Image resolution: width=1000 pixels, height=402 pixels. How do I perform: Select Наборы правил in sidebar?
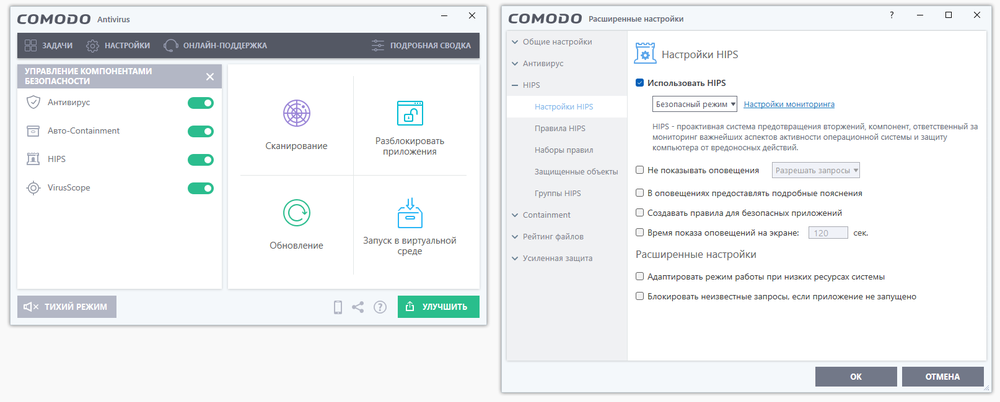click(566, 150)
